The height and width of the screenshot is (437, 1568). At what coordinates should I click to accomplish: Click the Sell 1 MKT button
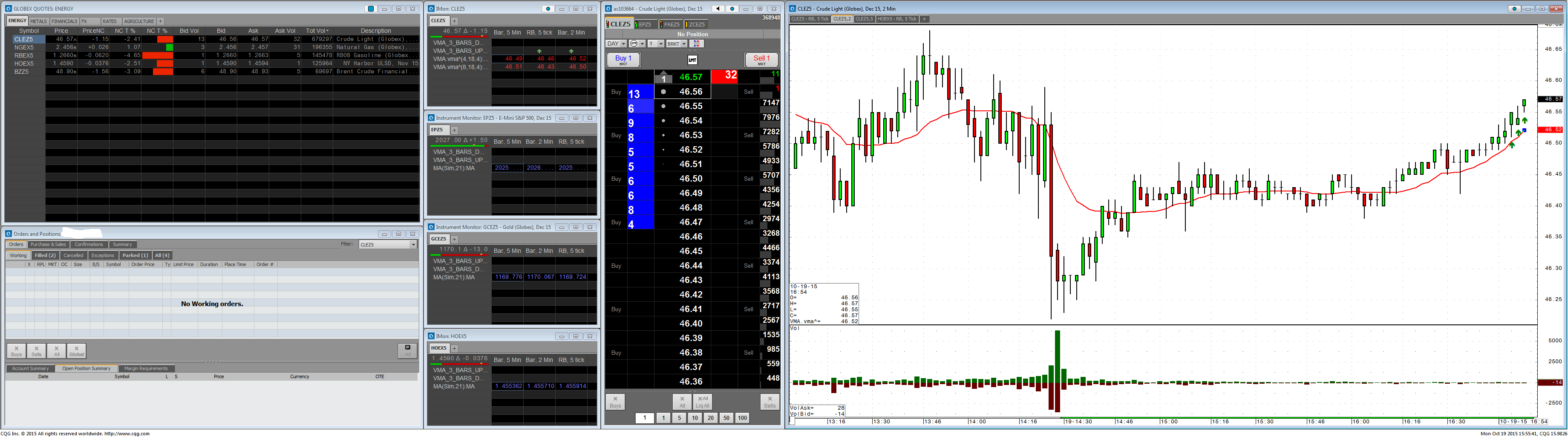point(761,60)
